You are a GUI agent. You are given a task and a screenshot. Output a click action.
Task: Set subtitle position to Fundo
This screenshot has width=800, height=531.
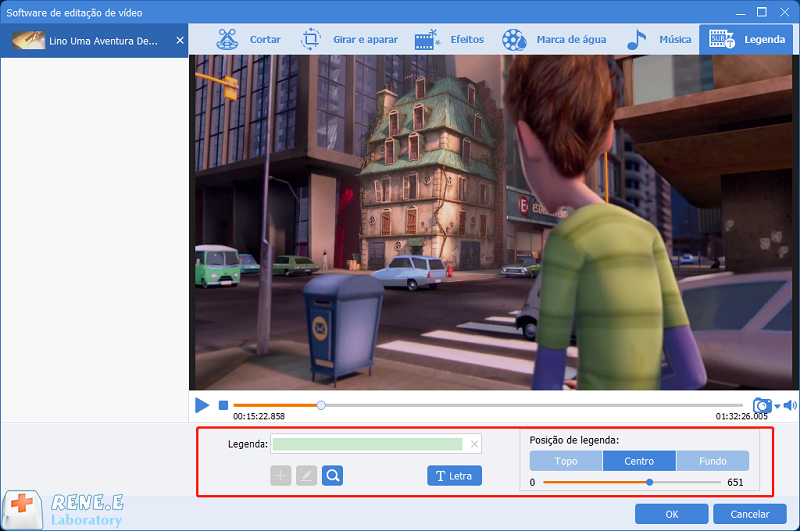point(713,461)
